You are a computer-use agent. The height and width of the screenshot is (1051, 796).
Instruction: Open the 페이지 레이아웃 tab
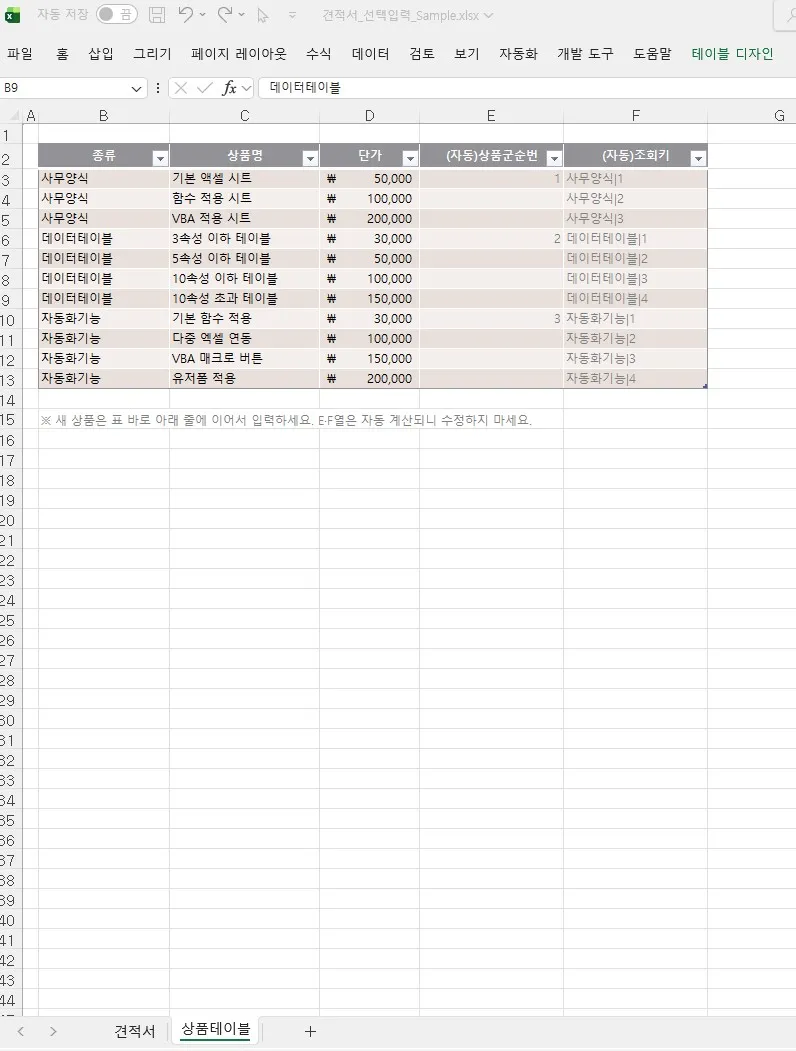[239, 54]
